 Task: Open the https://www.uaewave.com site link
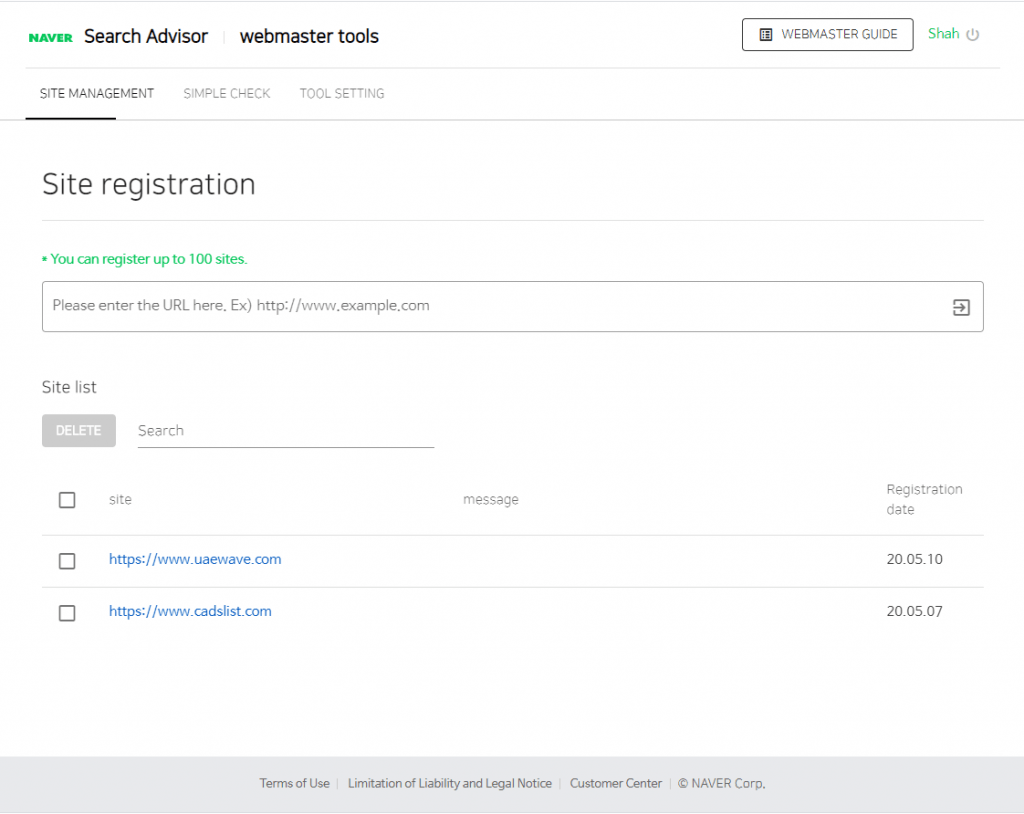[195, 559]
